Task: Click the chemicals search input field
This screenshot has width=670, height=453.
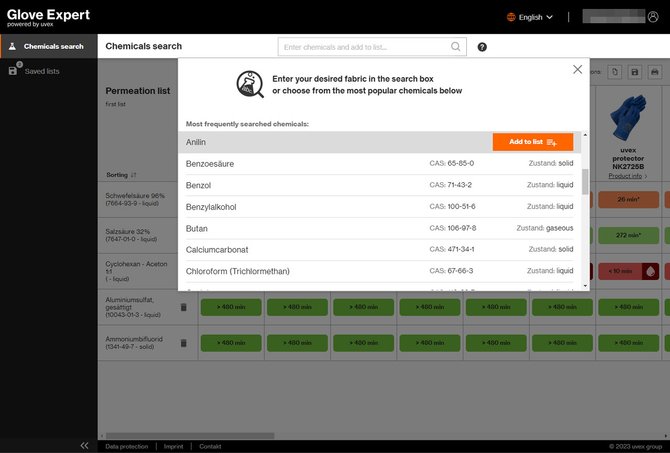Action: (x=372, y=47)
